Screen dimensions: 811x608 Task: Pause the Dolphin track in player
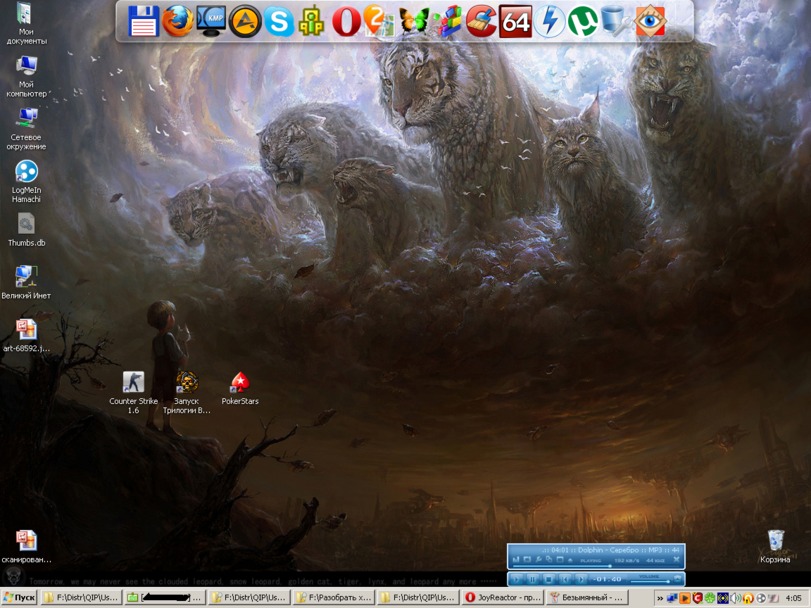click(532, 579)
